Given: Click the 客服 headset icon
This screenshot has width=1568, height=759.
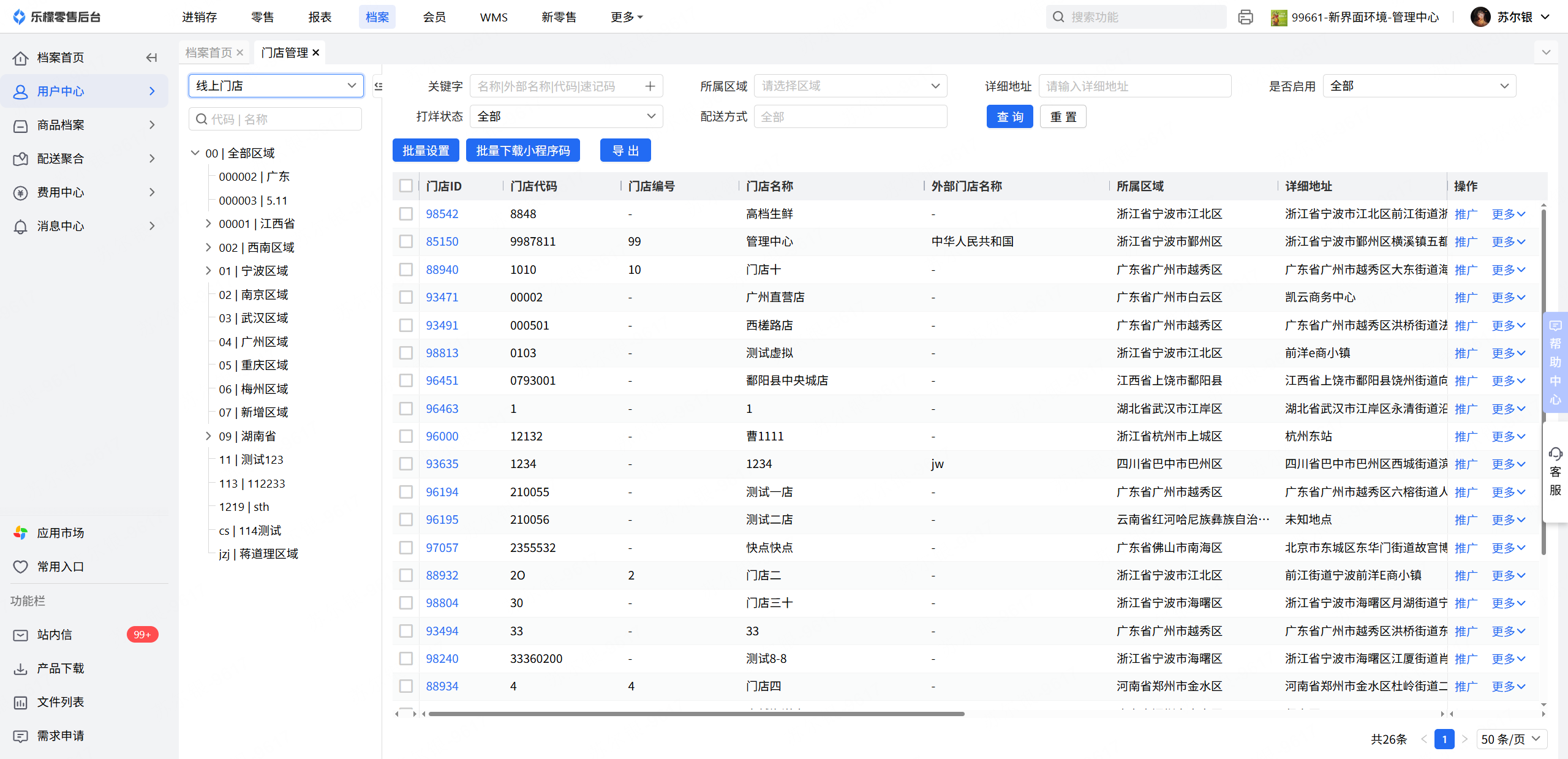Looking at the screenshot, I should point(1555,454).
